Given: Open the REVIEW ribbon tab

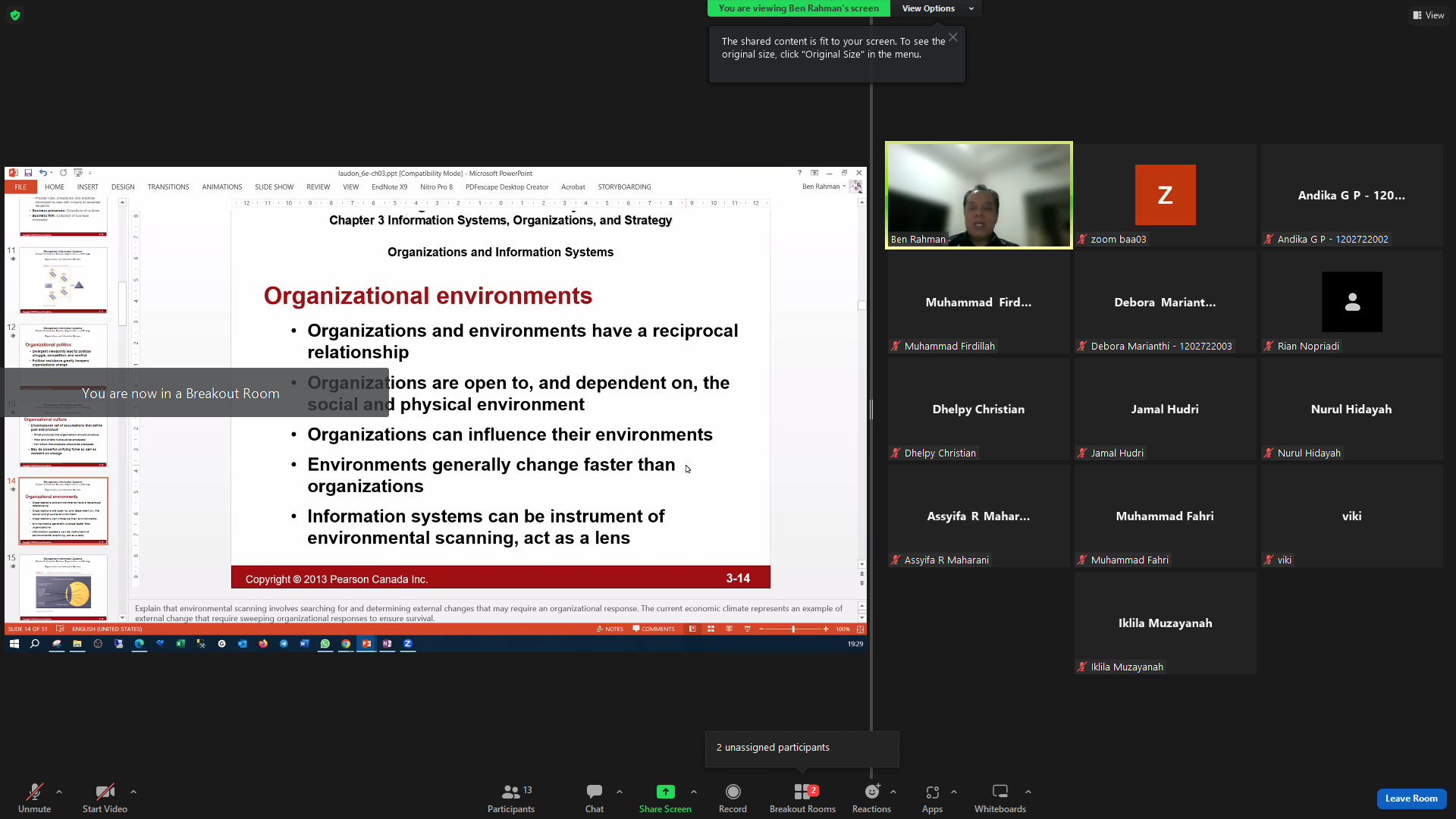Looking at the screenshot, I should coord(318,187).
